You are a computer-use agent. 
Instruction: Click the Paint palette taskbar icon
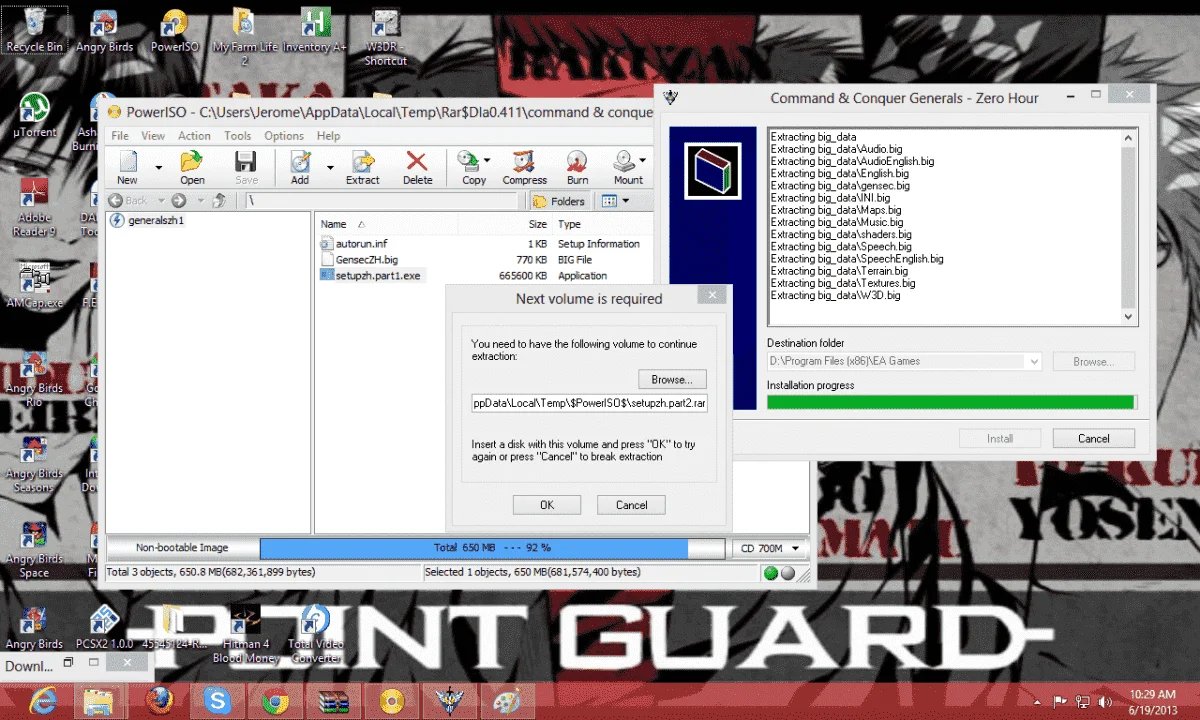click(x=508, y=702)
